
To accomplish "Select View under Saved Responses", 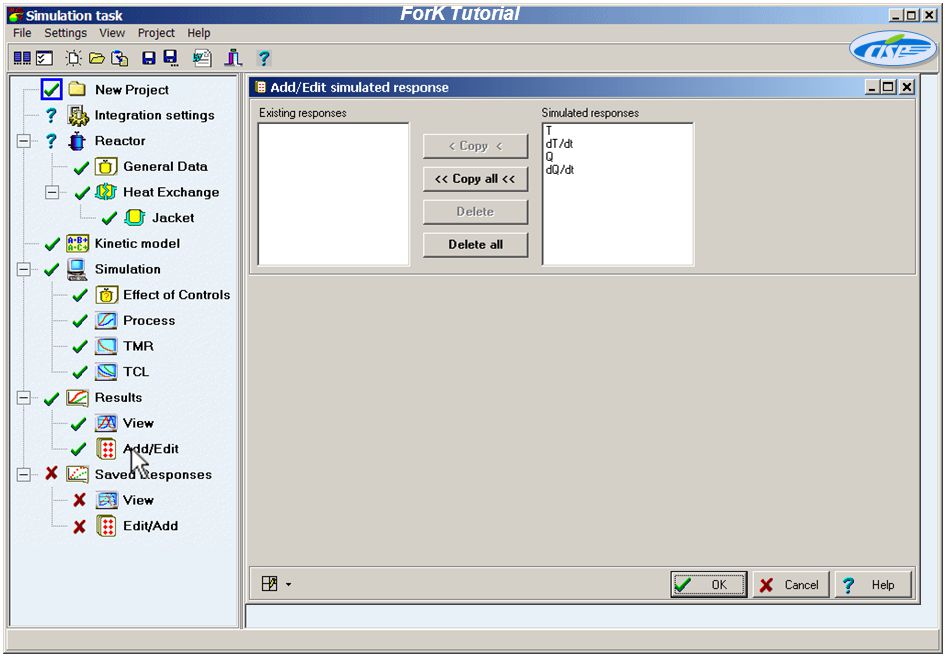I will point(138,500).
